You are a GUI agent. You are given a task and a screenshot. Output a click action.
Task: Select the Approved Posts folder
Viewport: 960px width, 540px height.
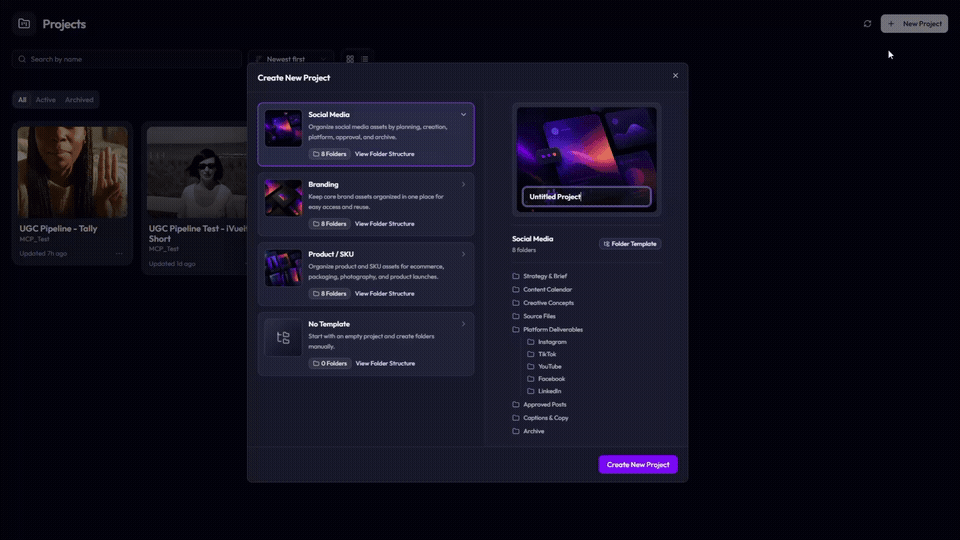(539, 405)
